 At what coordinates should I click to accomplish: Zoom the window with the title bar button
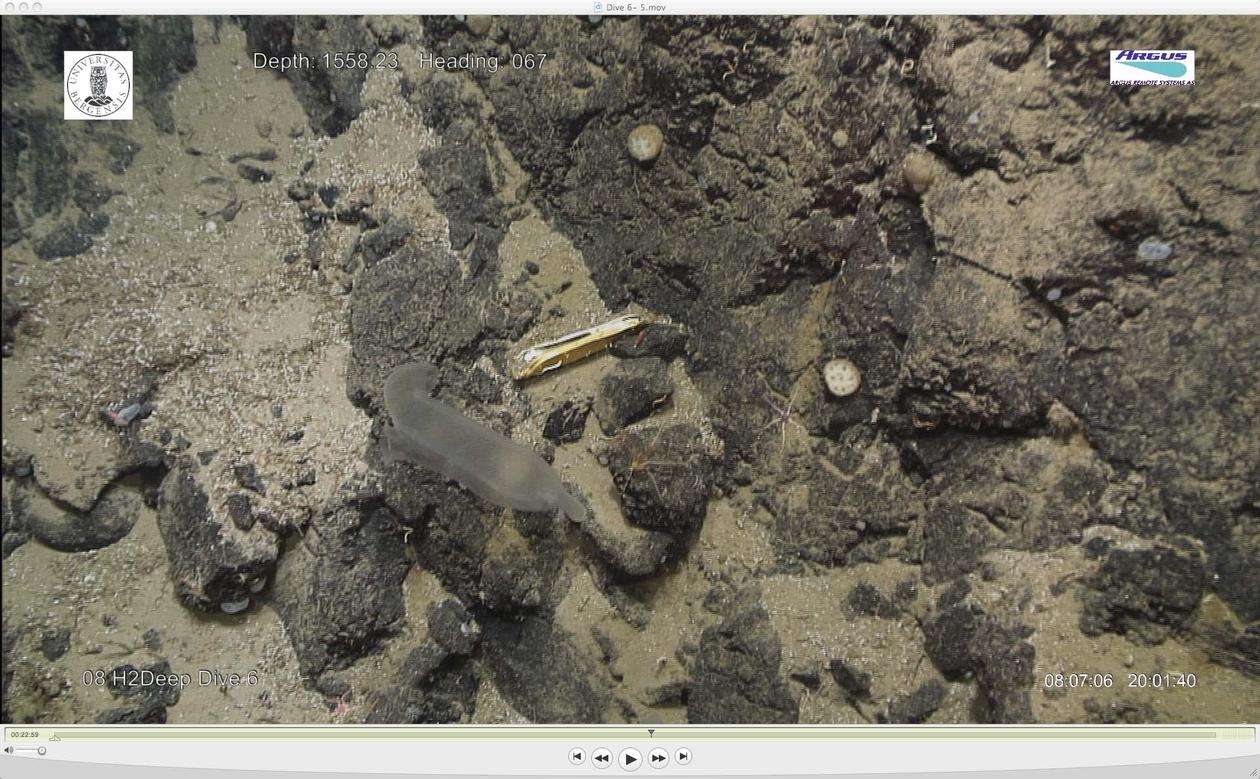(37, 7)
